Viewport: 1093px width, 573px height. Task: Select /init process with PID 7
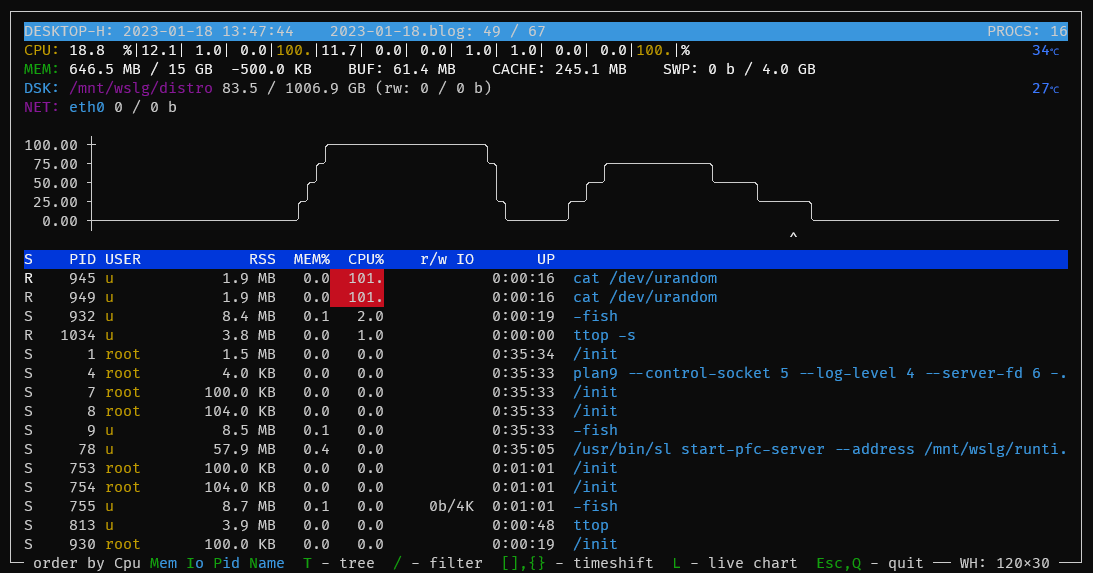(546, 392)
